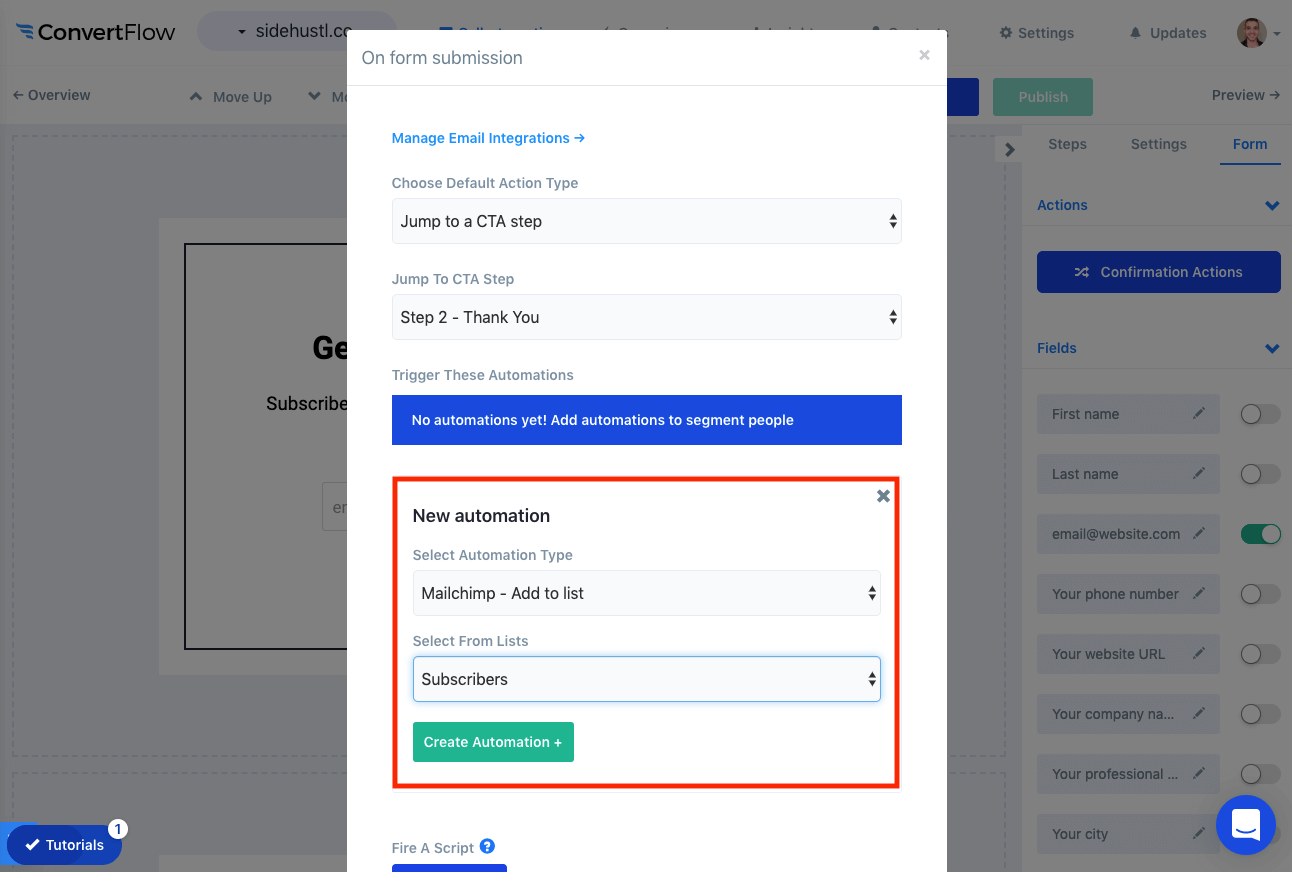The image size is (1292, 872).
Task: Click the Move Up button
Action: tap(231, 97)
